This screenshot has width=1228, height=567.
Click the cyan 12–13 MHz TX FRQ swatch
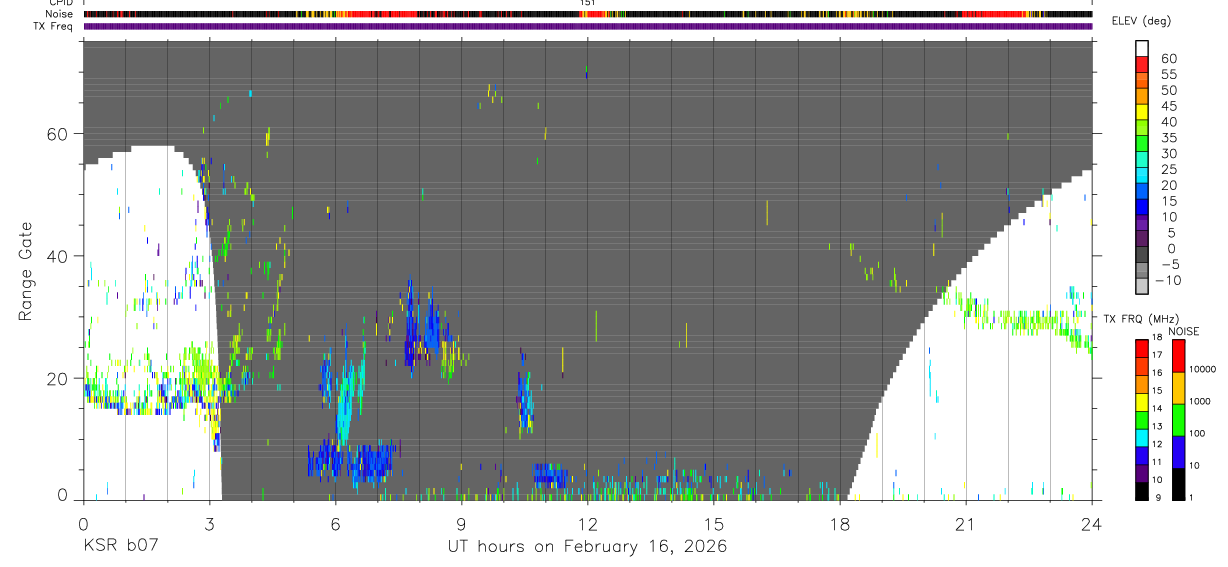[x=1142, y=436]
